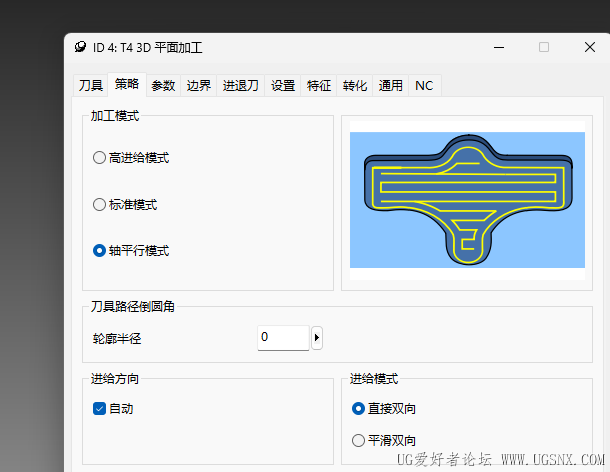This screenshot has width=610, height=472.
Task: Switch to the NC tab
Action: pyautogui.click(x=424, y=85)
